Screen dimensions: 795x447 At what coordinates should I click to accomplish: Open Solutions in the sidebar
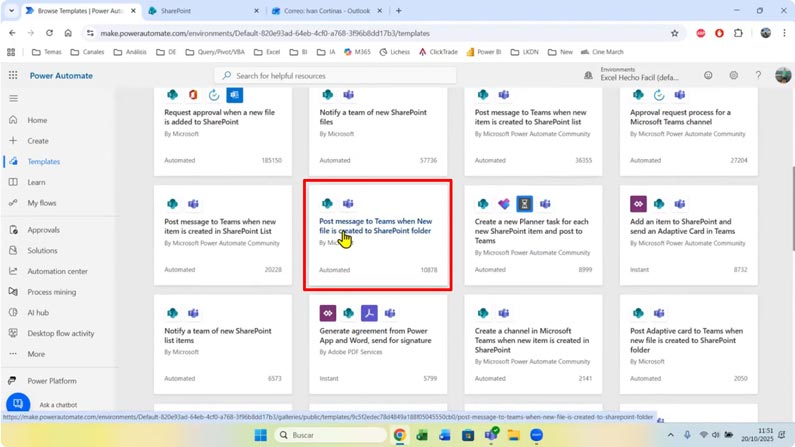(x=42, y=251)
